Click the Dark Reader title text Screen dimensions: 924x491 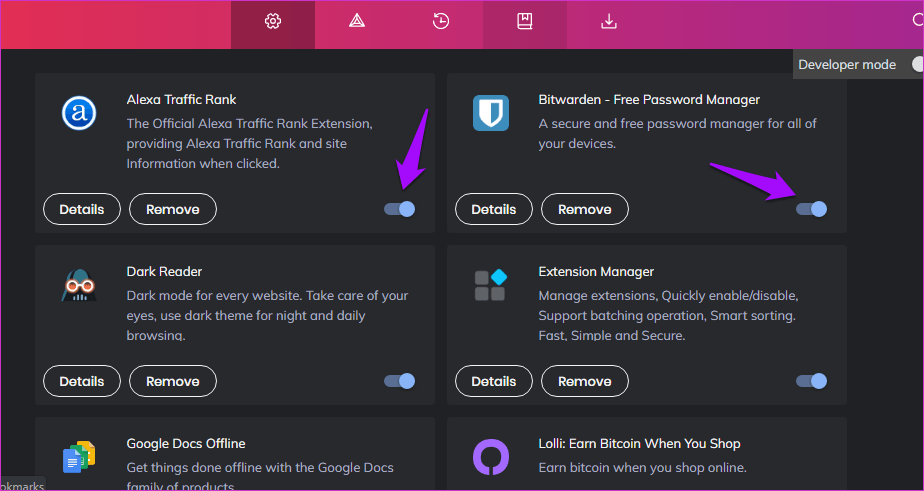coord(164,272)
